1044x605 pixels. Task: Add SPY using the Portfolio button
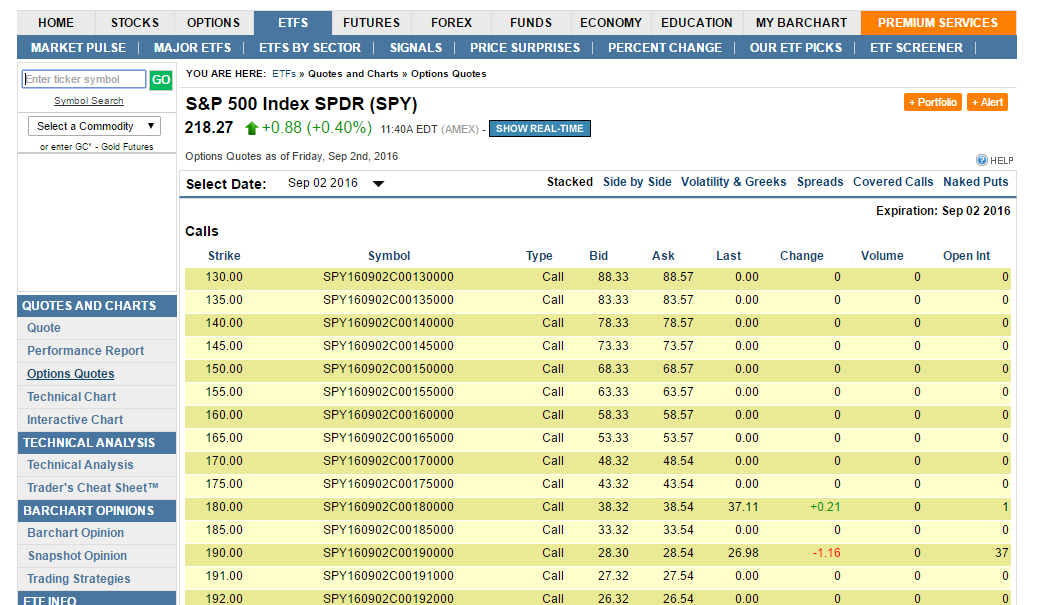[x=932, y=102]
